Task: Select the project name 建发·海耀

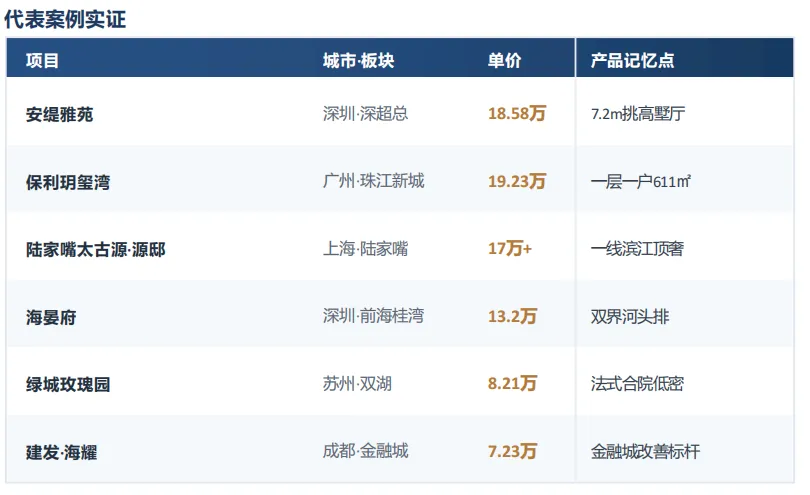Action: [61, 452]
